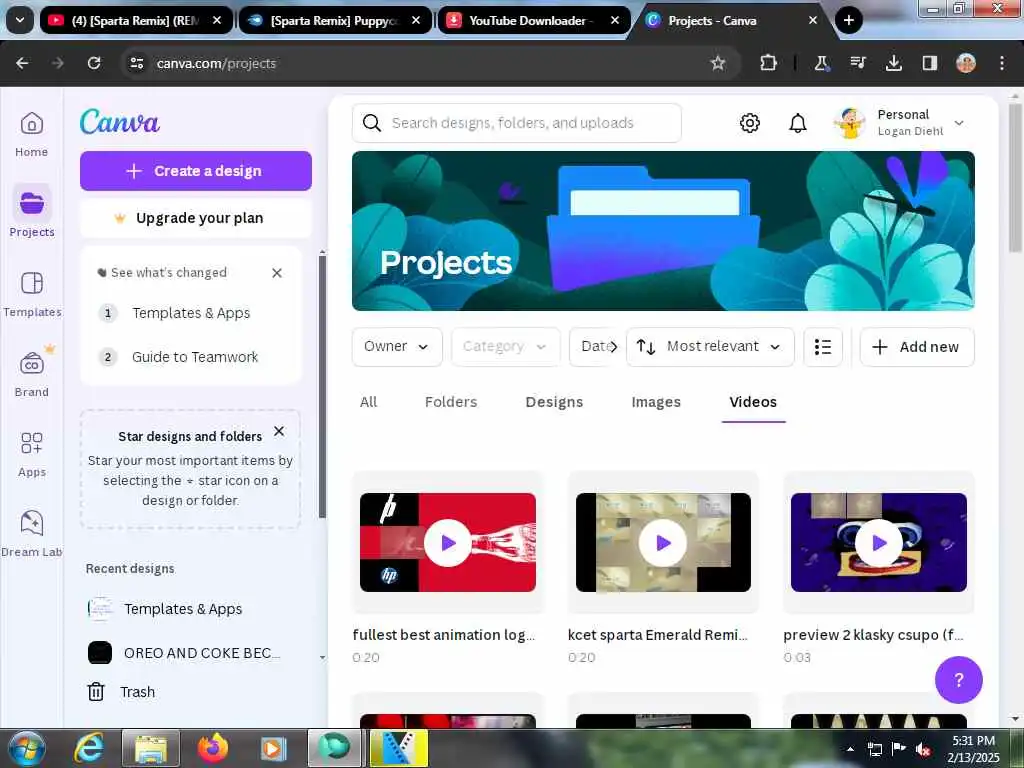This screenshot has width=1024, height=768.
Task: Open the Brand kit sidebar icon
Action: [x=31, y=363]
